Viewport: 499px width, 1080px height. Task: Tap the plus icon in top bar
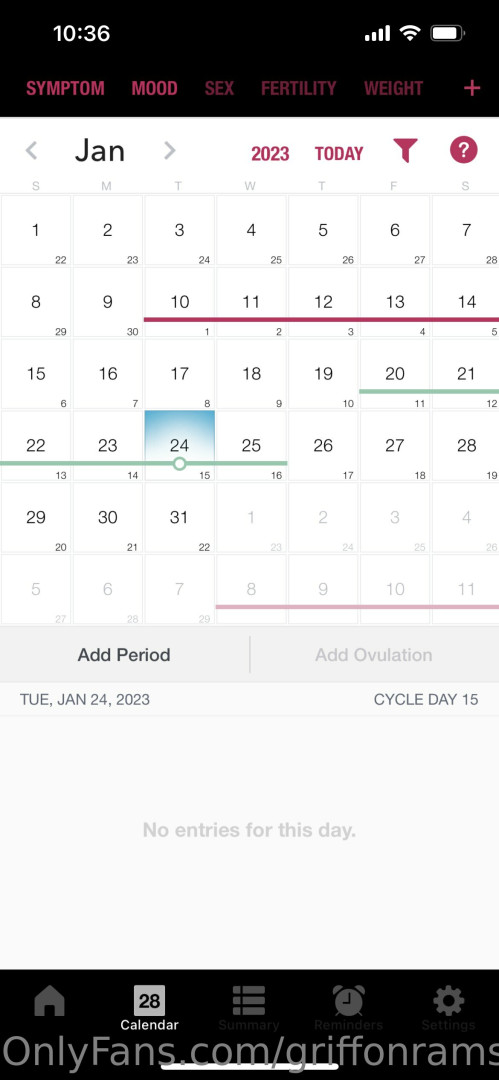[471, 88]
